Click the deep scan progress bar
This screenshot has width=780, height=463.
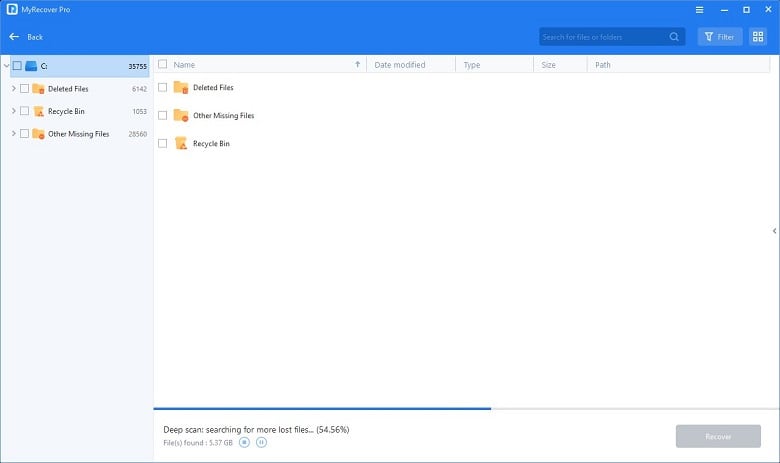(466, 409)
